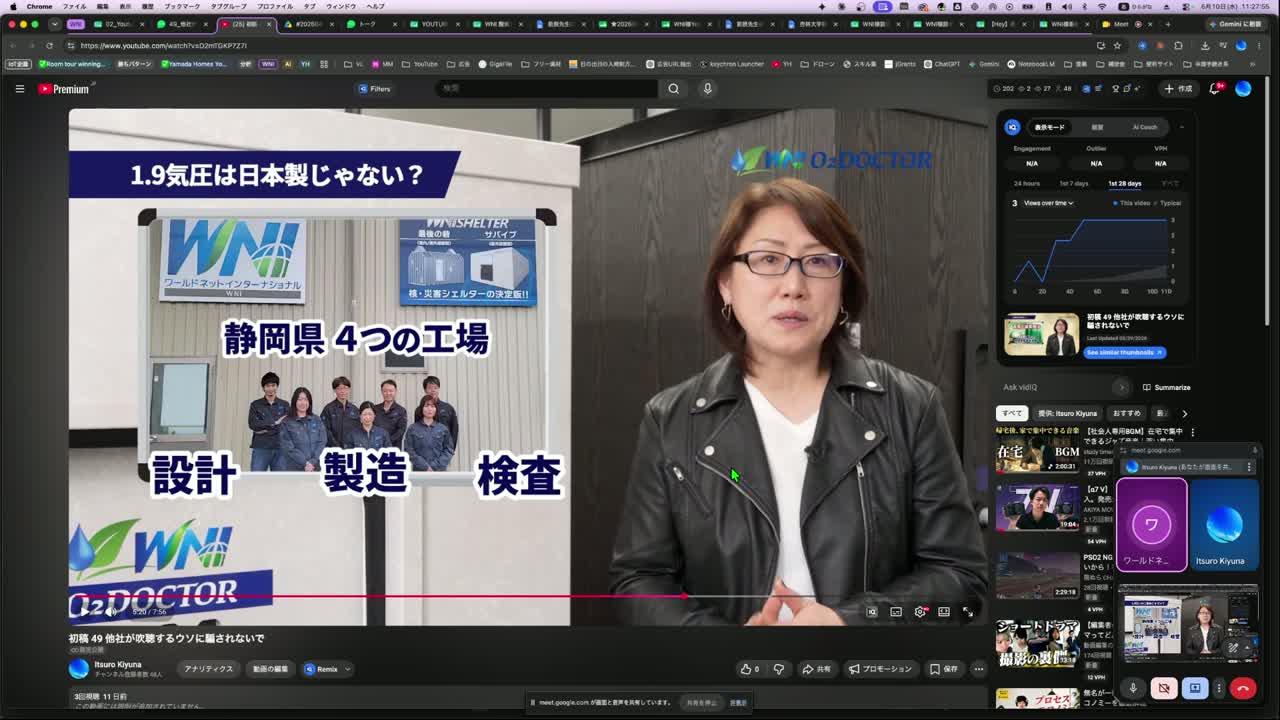Switch chart range to 1st 7 days
Screen dimensions: 1280x720
(x=1074, y=184)
